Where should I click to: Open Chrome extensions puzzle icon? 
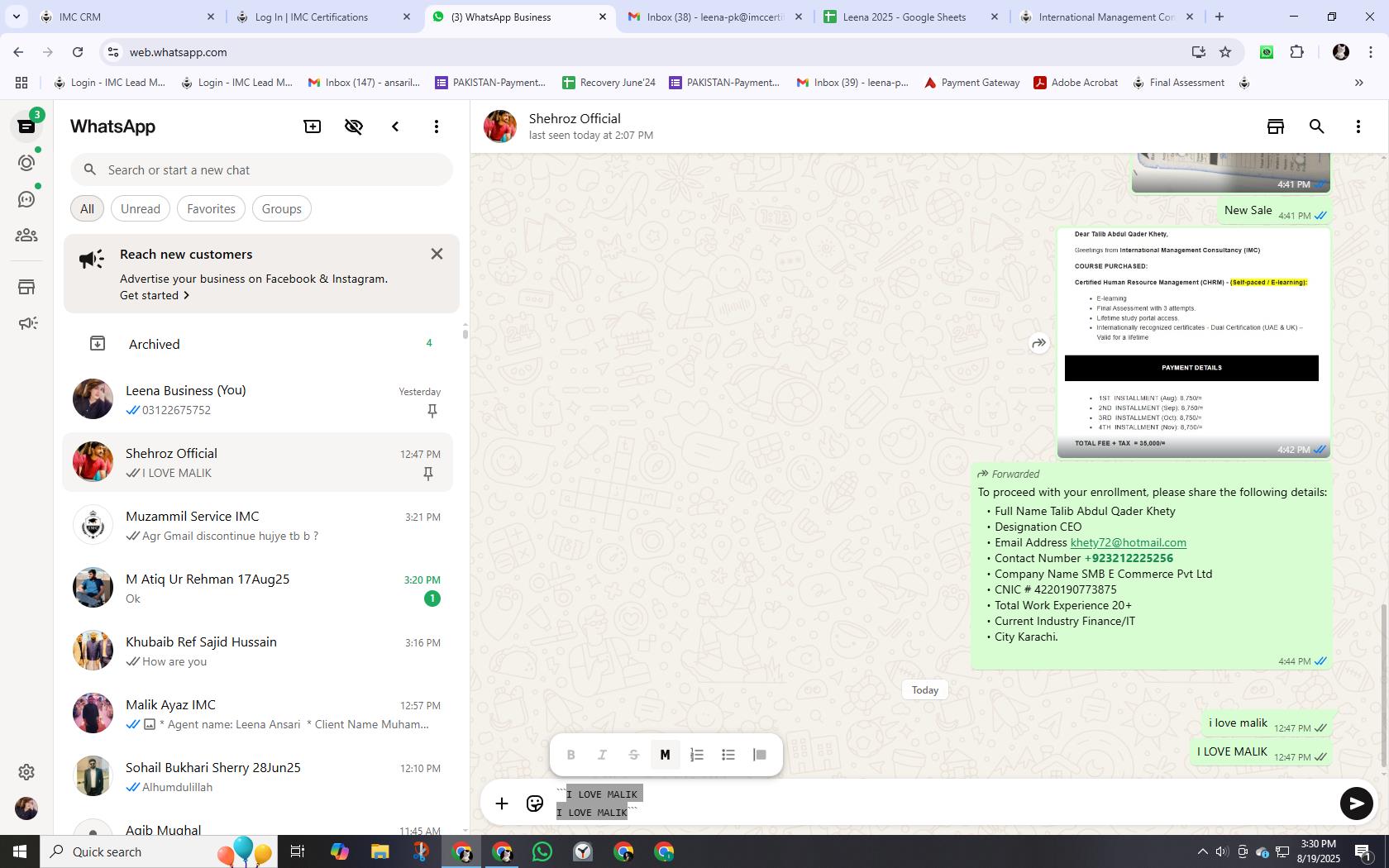click(x=1296, y=52)
